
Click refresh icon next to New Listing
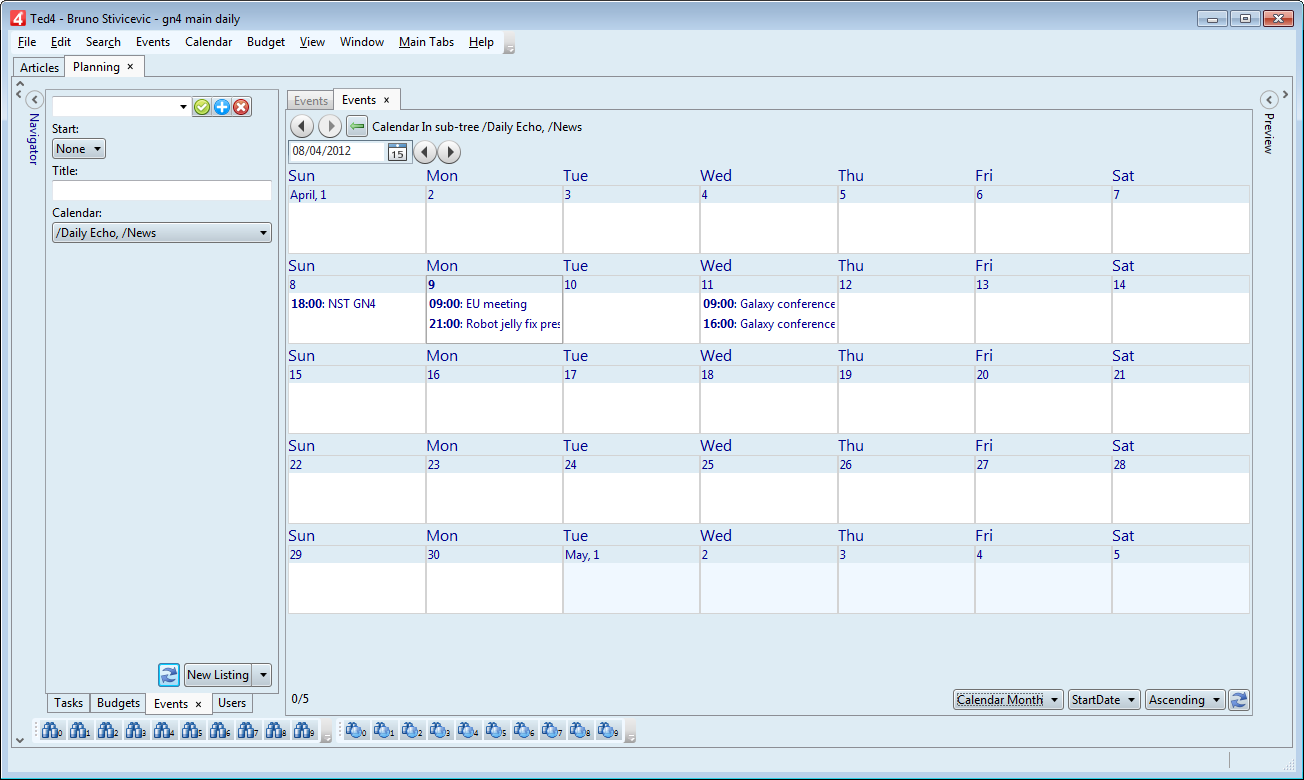(x=169, y=675)
